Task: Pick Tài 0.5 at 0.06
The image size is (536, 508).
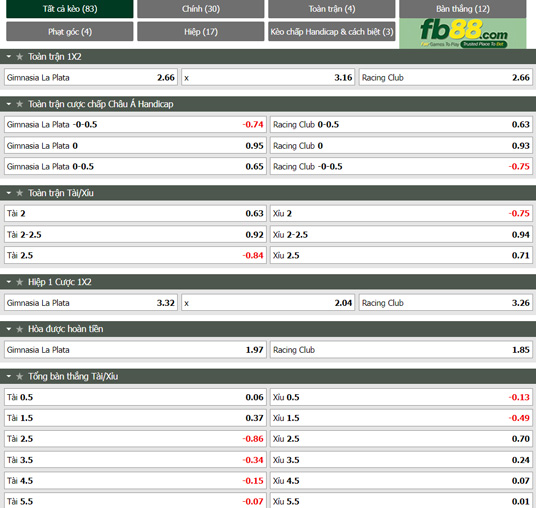Action: pos(135,397)
